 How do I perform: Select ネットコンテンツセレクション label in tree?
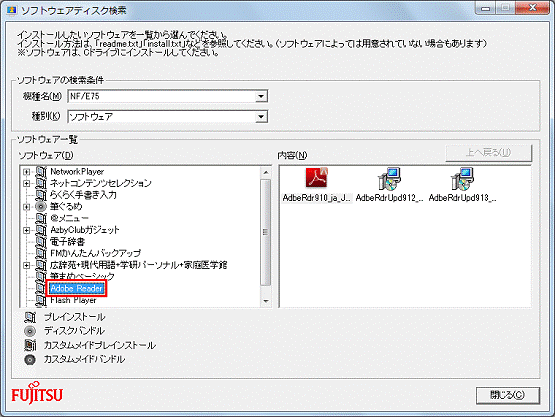101,183
